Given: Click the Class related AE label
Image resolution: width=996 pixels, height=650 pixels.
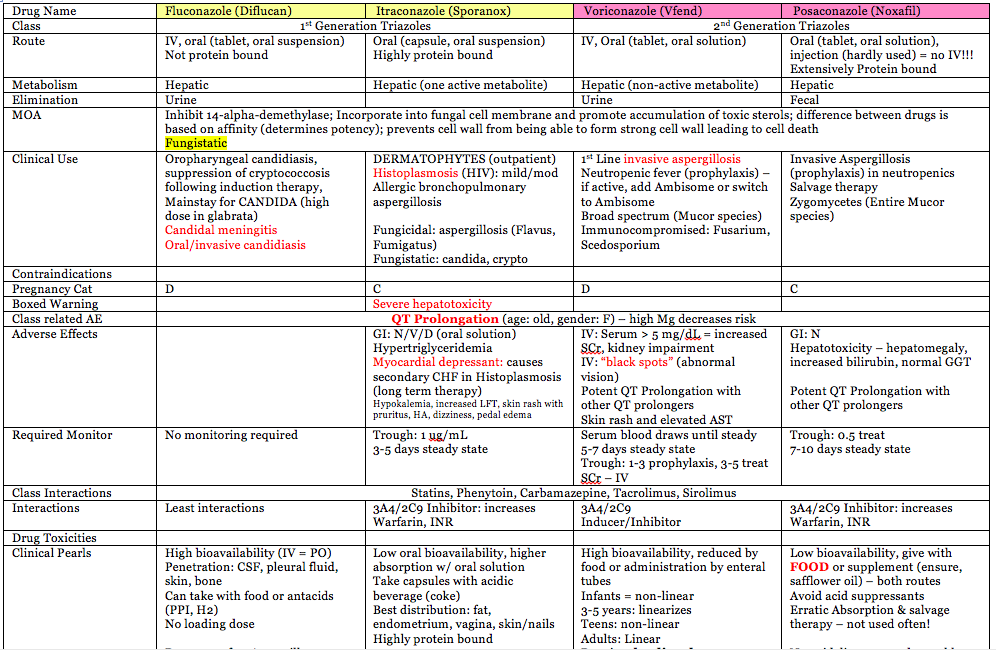Looking at the screenshot, I should tap(57, 319).
